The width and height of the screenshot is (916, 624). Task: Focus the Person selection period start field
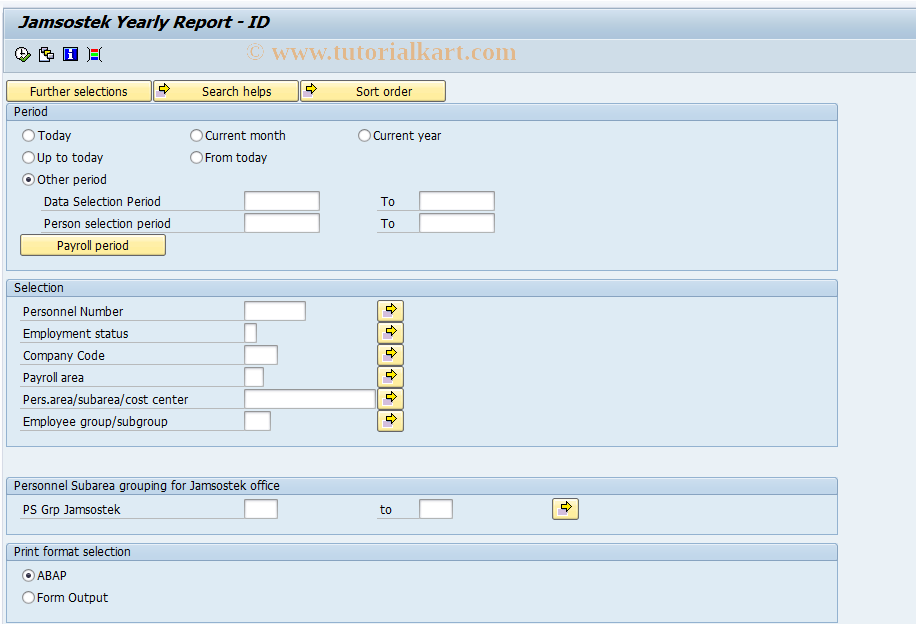point(282,223)
